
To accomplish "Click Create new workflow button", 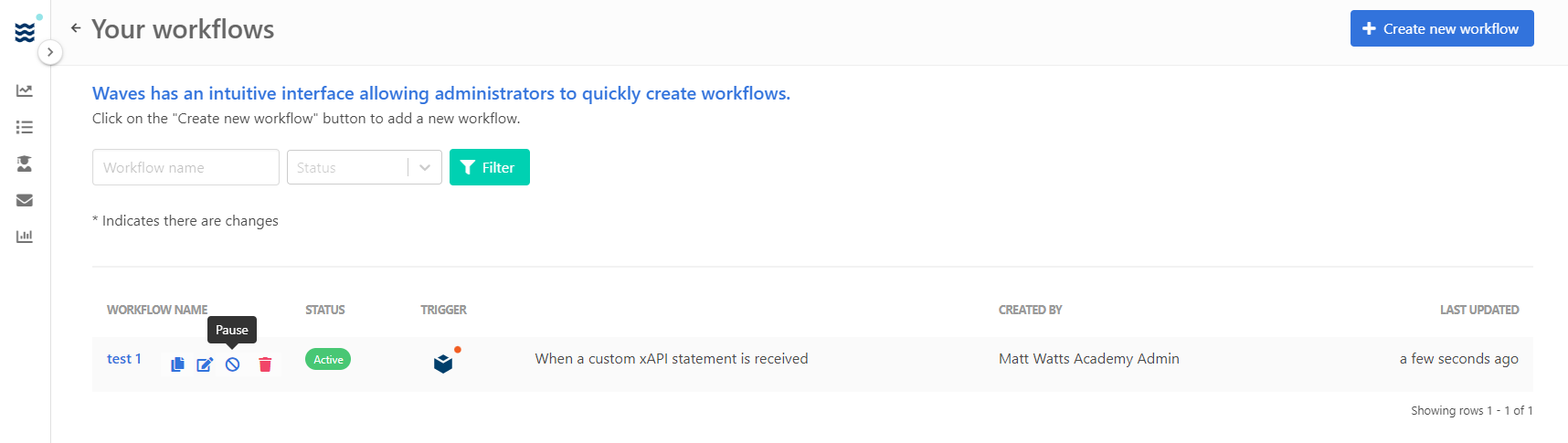I will tap(1442, 28).
